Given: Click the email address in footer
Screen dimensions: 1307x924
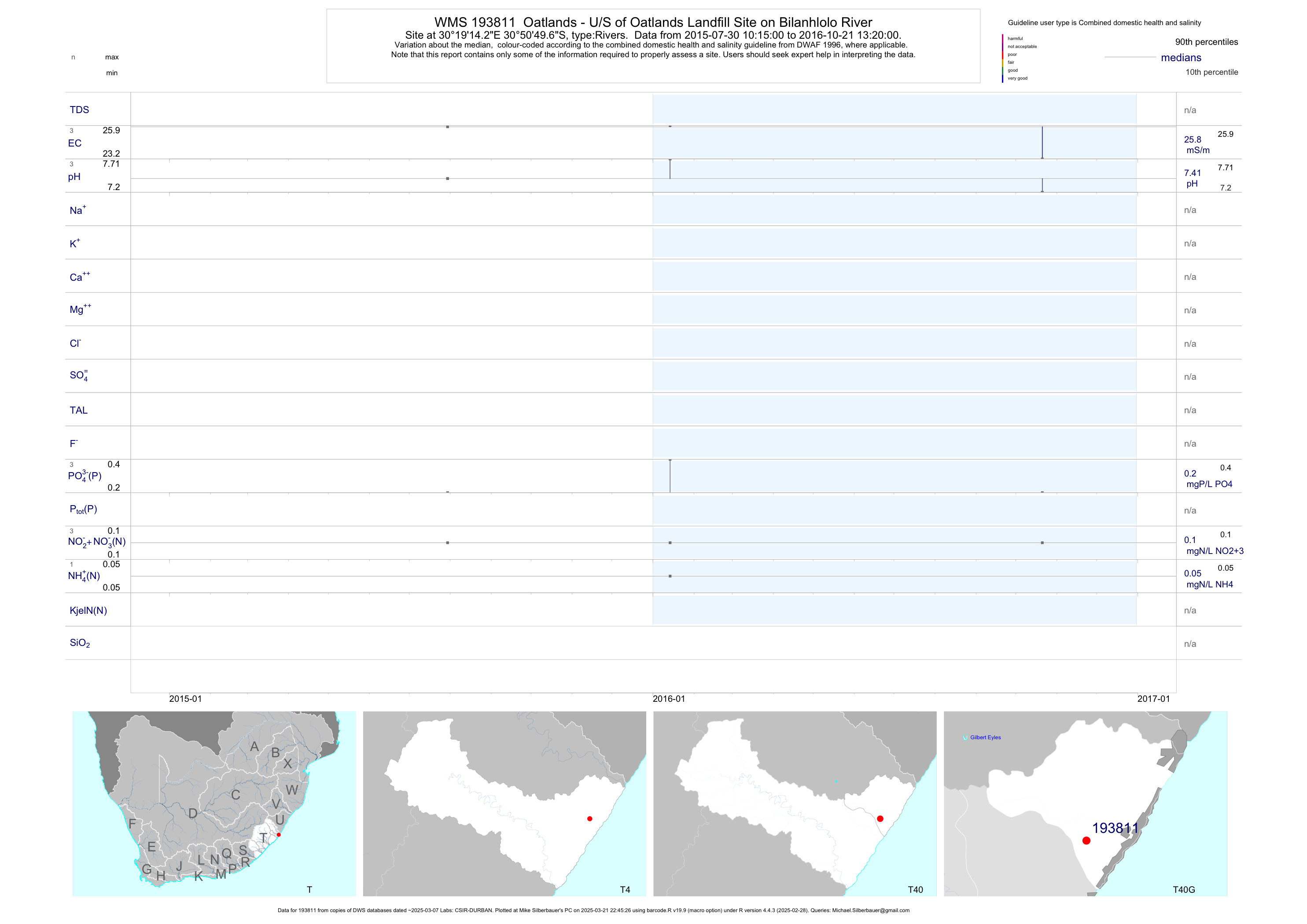Looking at the screenshot, I should tap(870, 910).
